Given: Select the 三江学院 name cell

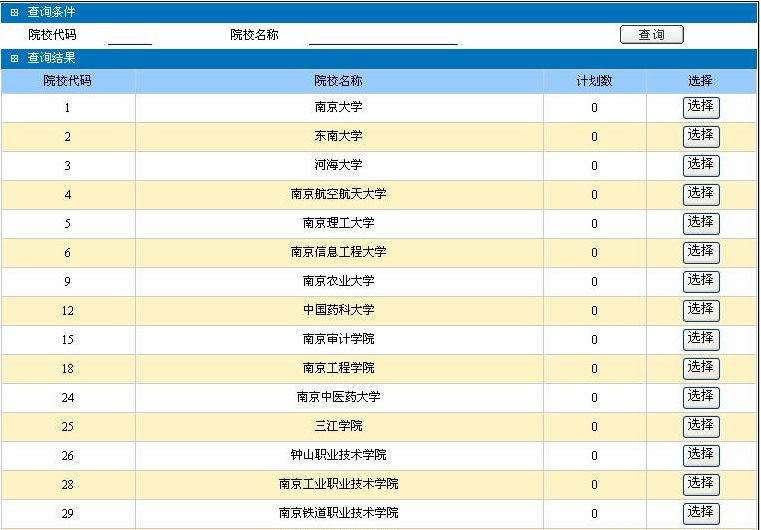Looking at the screenshot, I should click(x=339, y=427).
